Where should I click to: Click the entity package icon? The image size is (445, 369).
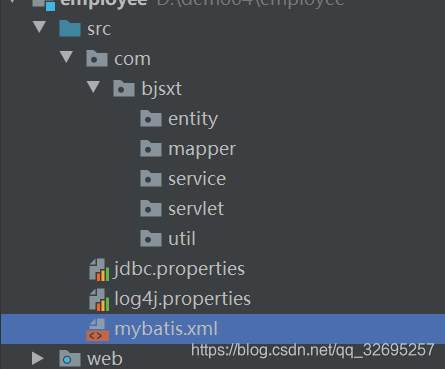click(x=151, y=118)
